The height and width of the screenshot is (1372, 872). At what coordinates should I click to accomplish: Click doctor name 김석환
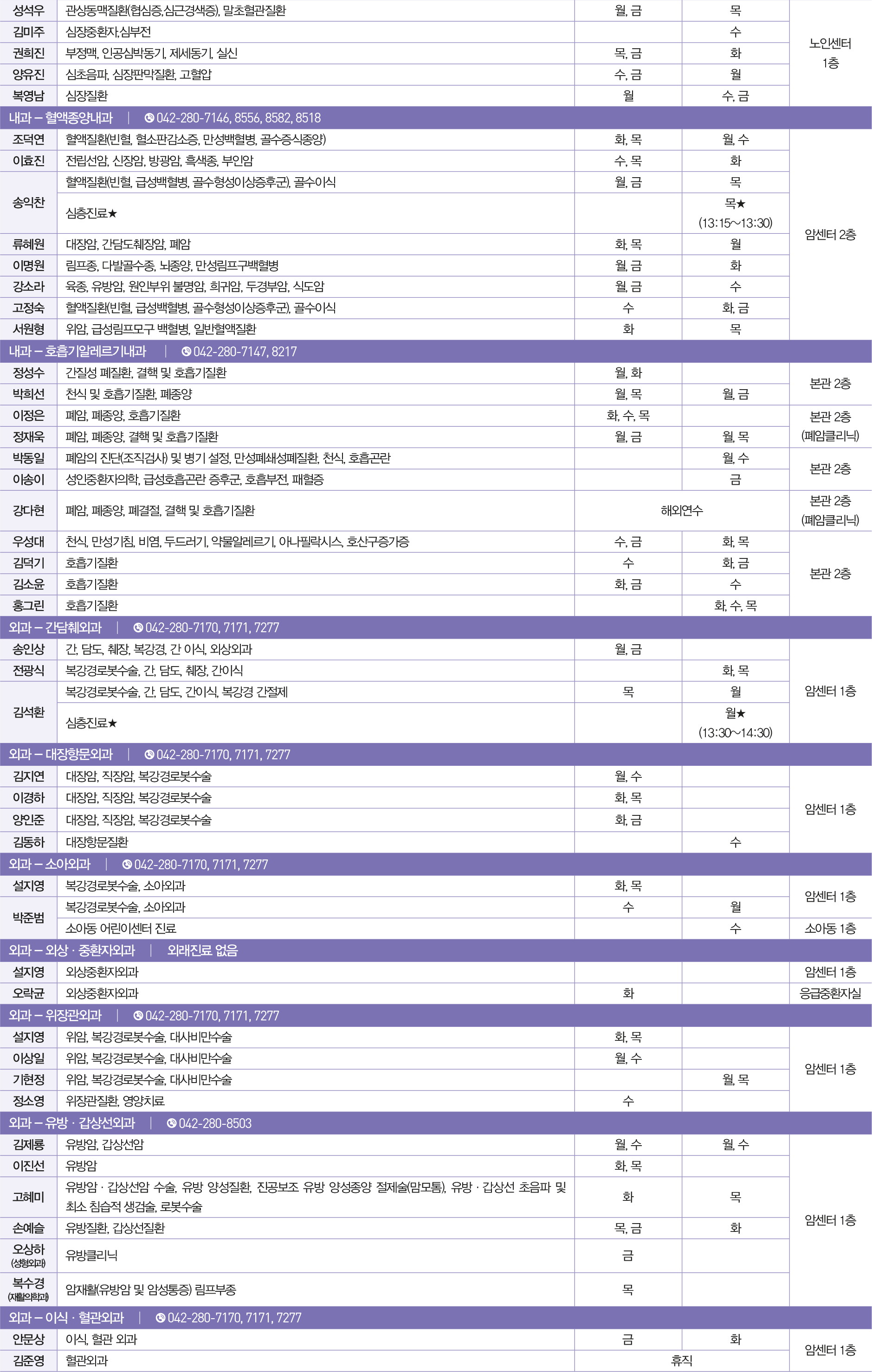(28, 712)
